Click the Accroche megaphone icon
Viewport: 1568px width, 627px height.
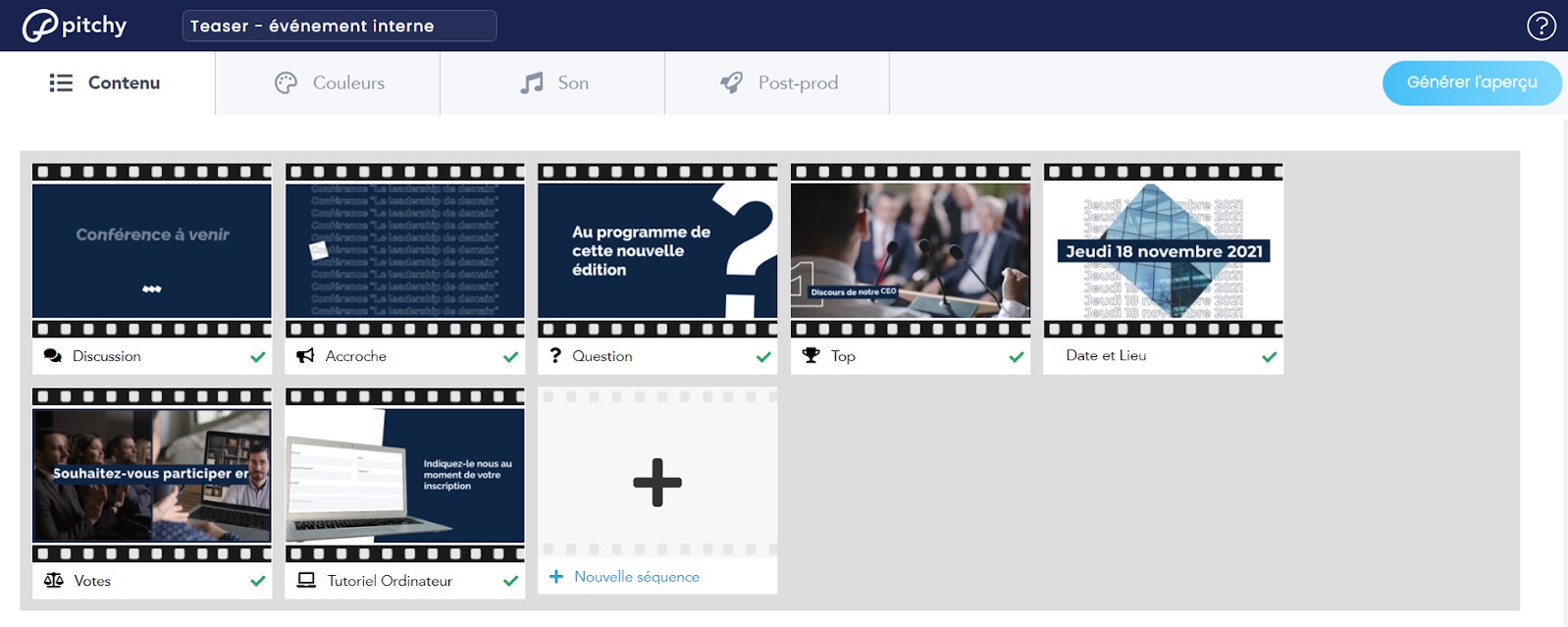[306, 356]
